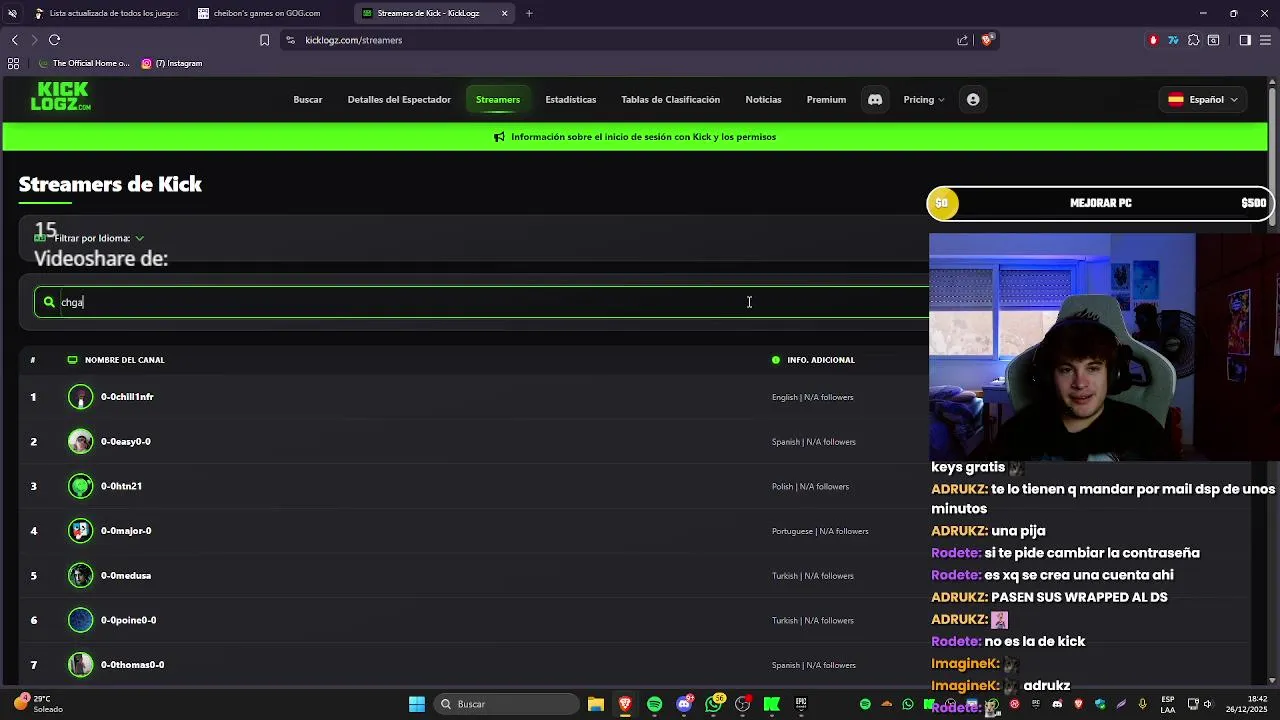
Task: Open the 0-0major-0 channel link
Action: point(126,531)
